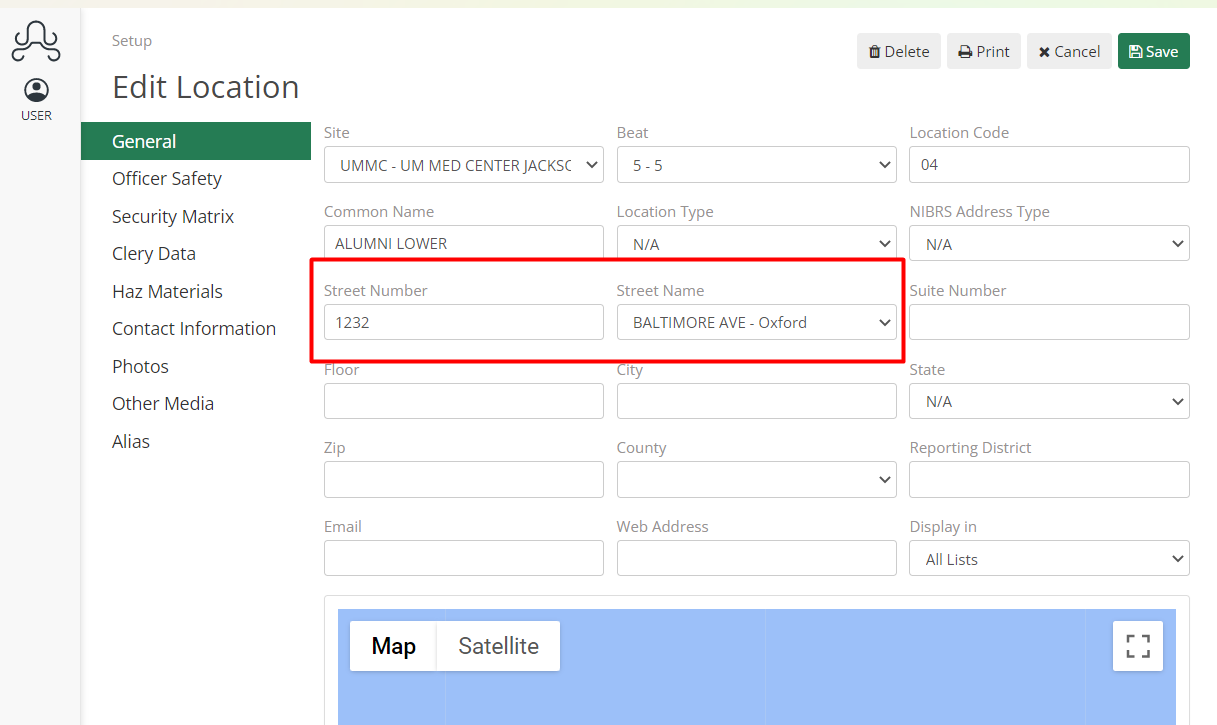Save the location changes
Image resolution: width=1217 pixels, height=725 pixels.
[1153, 50]
